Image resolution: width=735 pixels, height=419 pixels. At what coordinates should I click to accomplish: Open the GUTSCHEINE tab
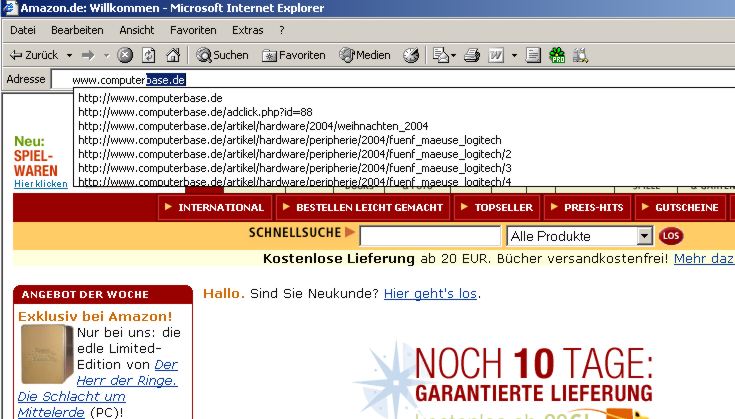(680, 207)
